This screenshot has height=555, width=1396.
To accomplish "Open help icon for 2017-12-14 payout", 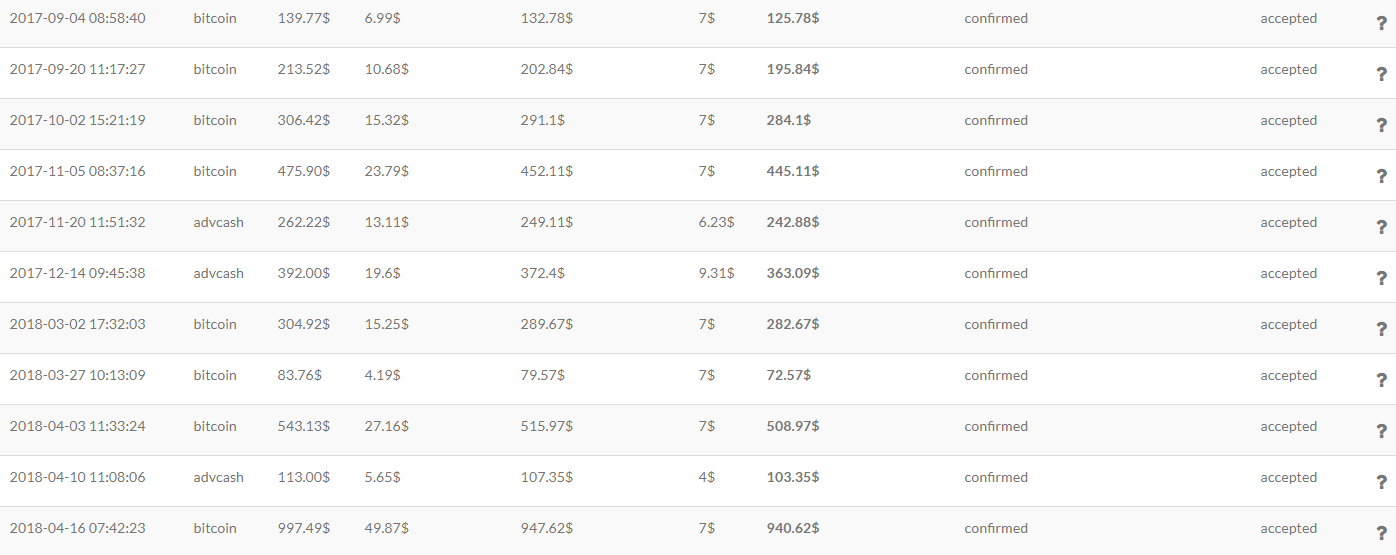I will pos(1381,278).
